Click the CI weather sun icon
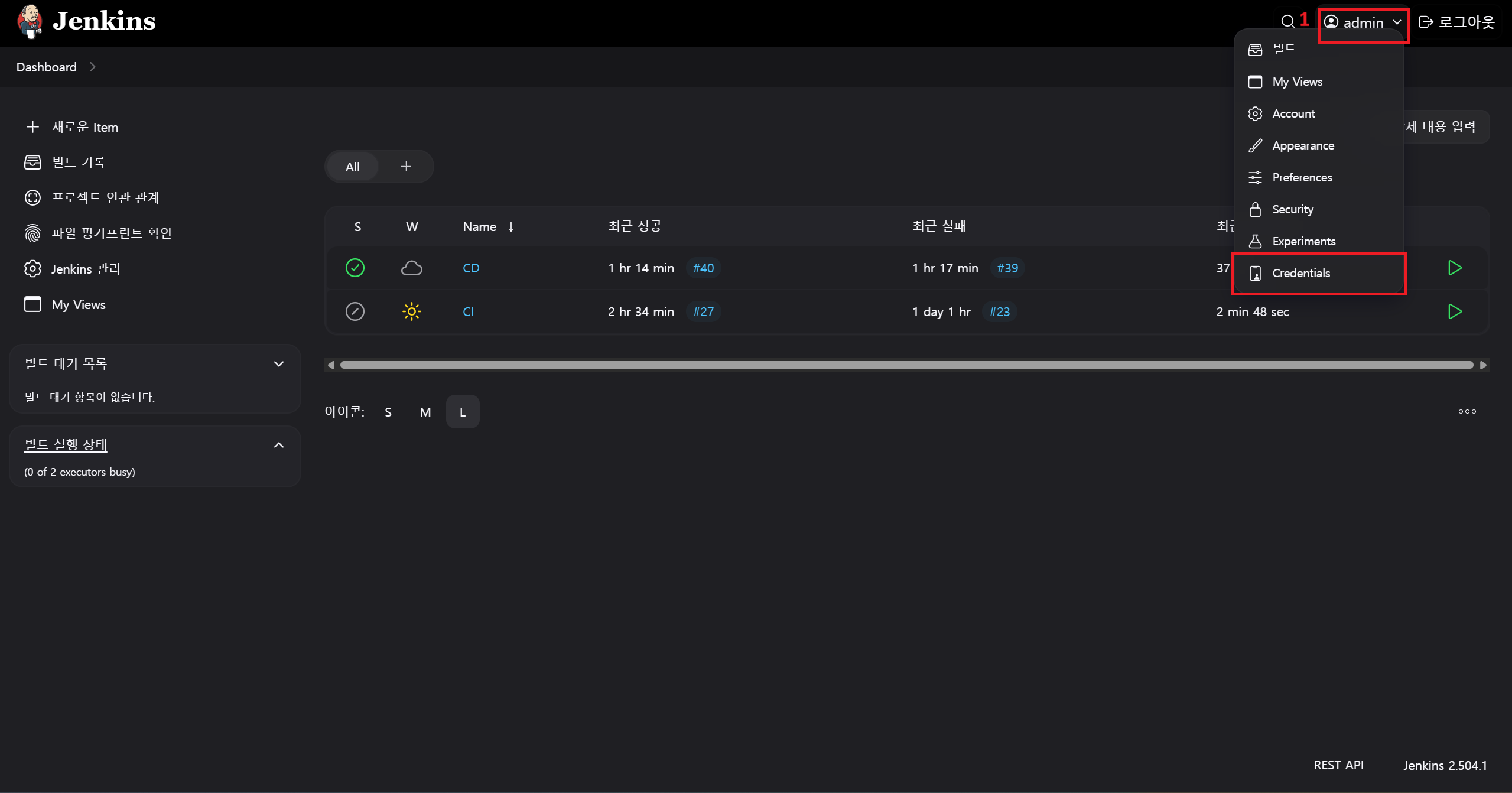This screenshot has height=793, width=1512. tap(412, 311)
